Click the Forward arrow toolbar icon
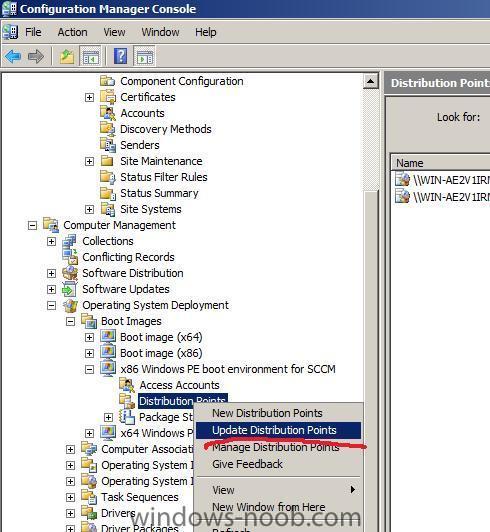Image resolution: width=490 pixels, height=532 pixels. [x=36, y=56]
